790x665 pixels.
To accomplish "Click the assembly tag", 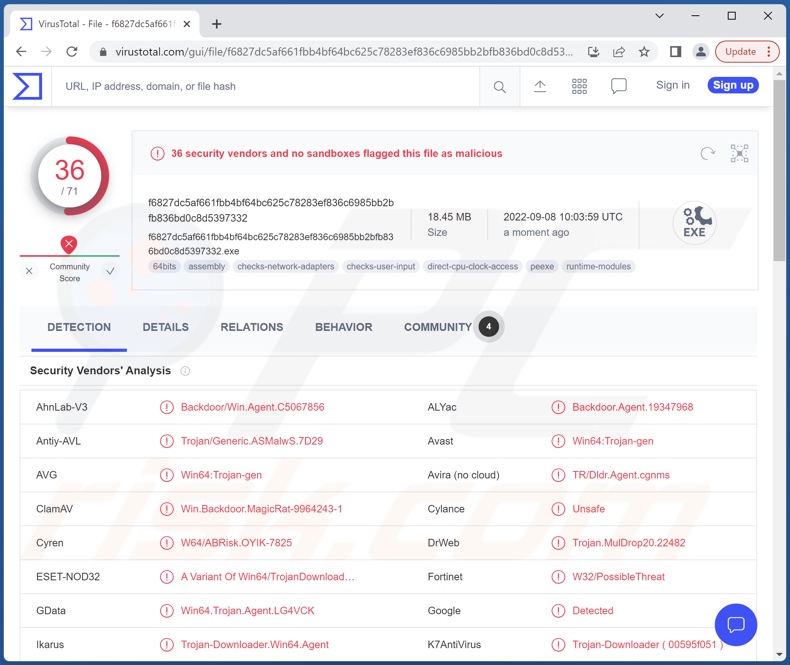I will [x=207, y=267].
